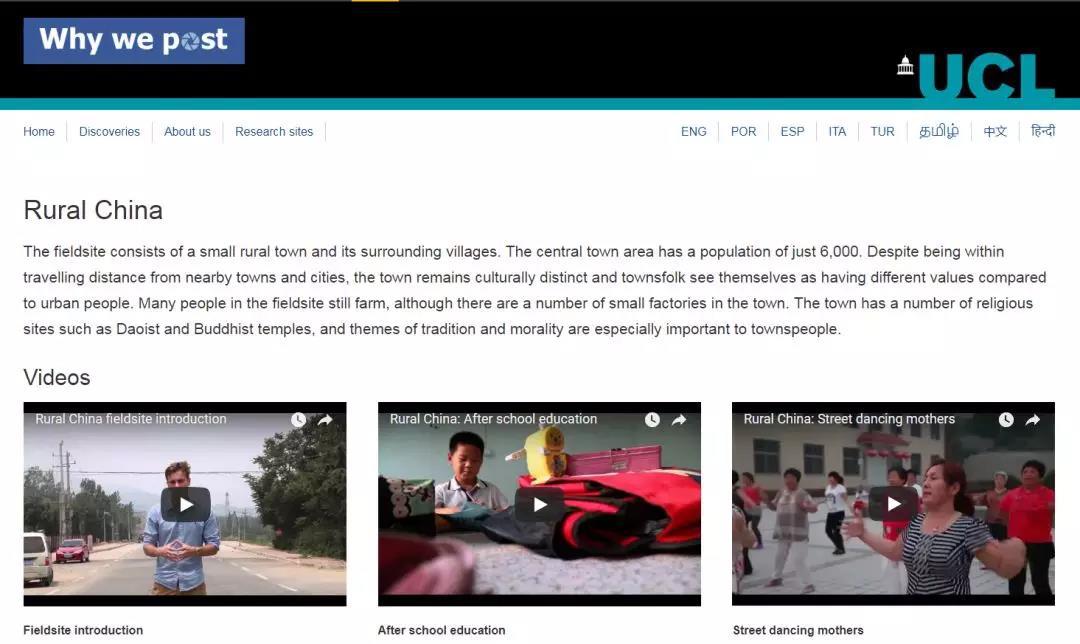Click Share arrow on After school education video
1080x644 pixels.
tap(679, 420)
